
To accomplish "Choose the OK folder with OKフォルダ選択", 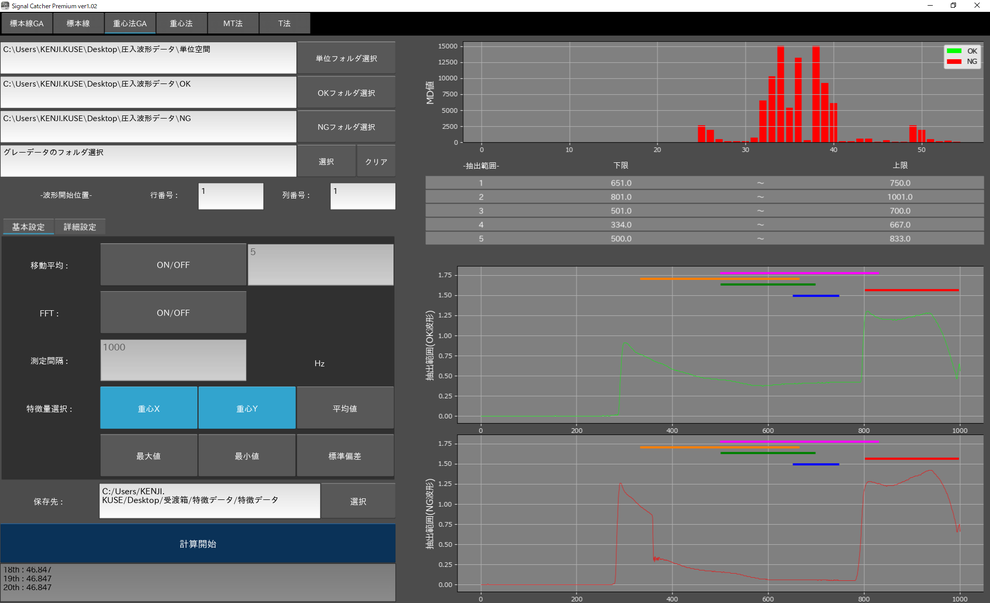I will pyautogui.click(x=347, y=93).
